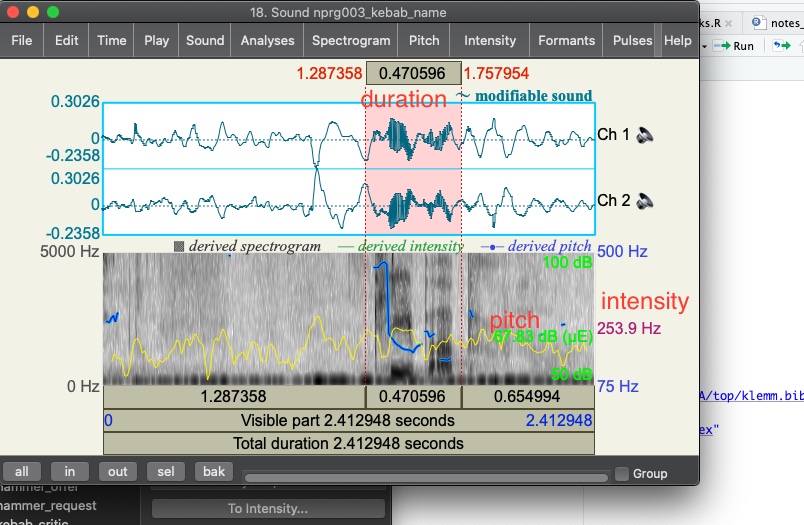The width and height of the screenshot is (804, 525).
Task: Click the 'To Intensity...' button
Action: [x=267, y=509]
